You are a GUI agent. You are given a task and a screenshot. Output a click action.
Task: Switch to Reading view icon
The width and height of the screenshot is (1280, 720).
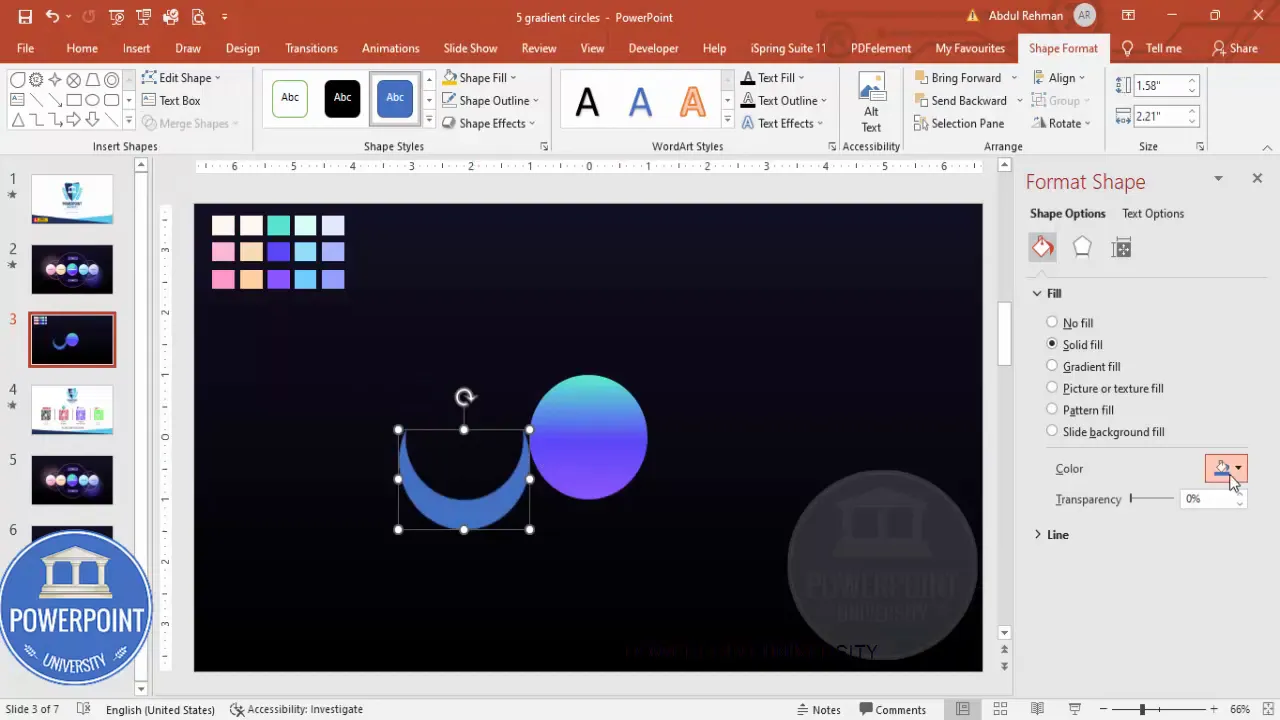click(x=1037, y=709)
